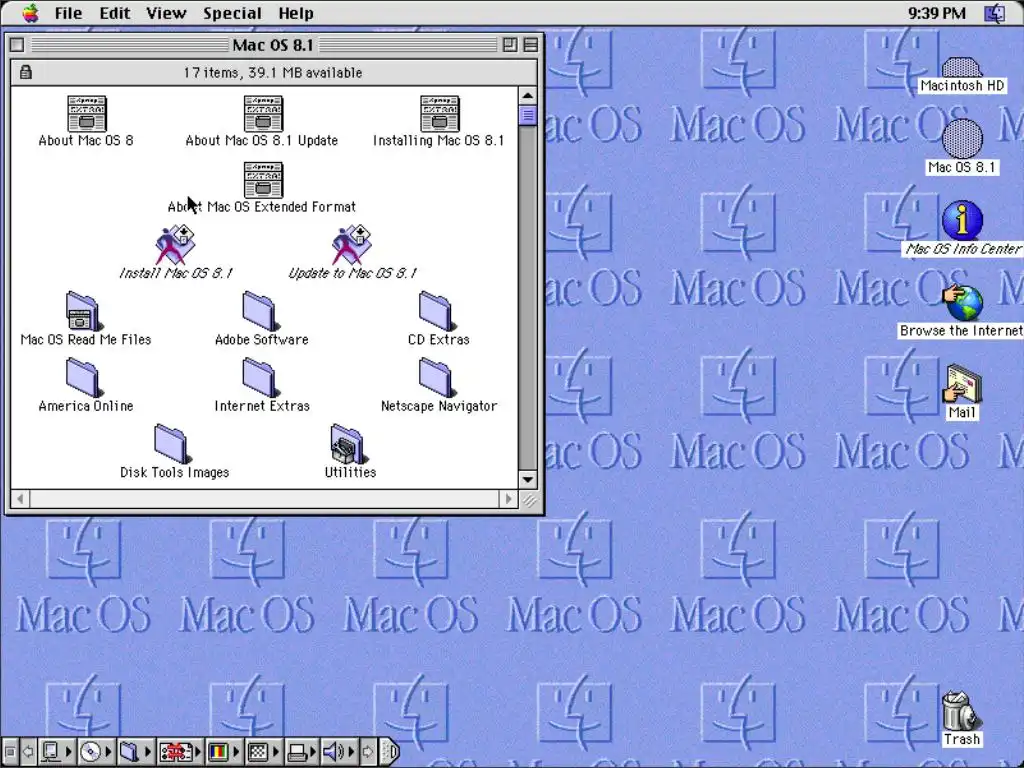
Task: Select the Mail desktop icon
Action: click(x=962, y=384)
